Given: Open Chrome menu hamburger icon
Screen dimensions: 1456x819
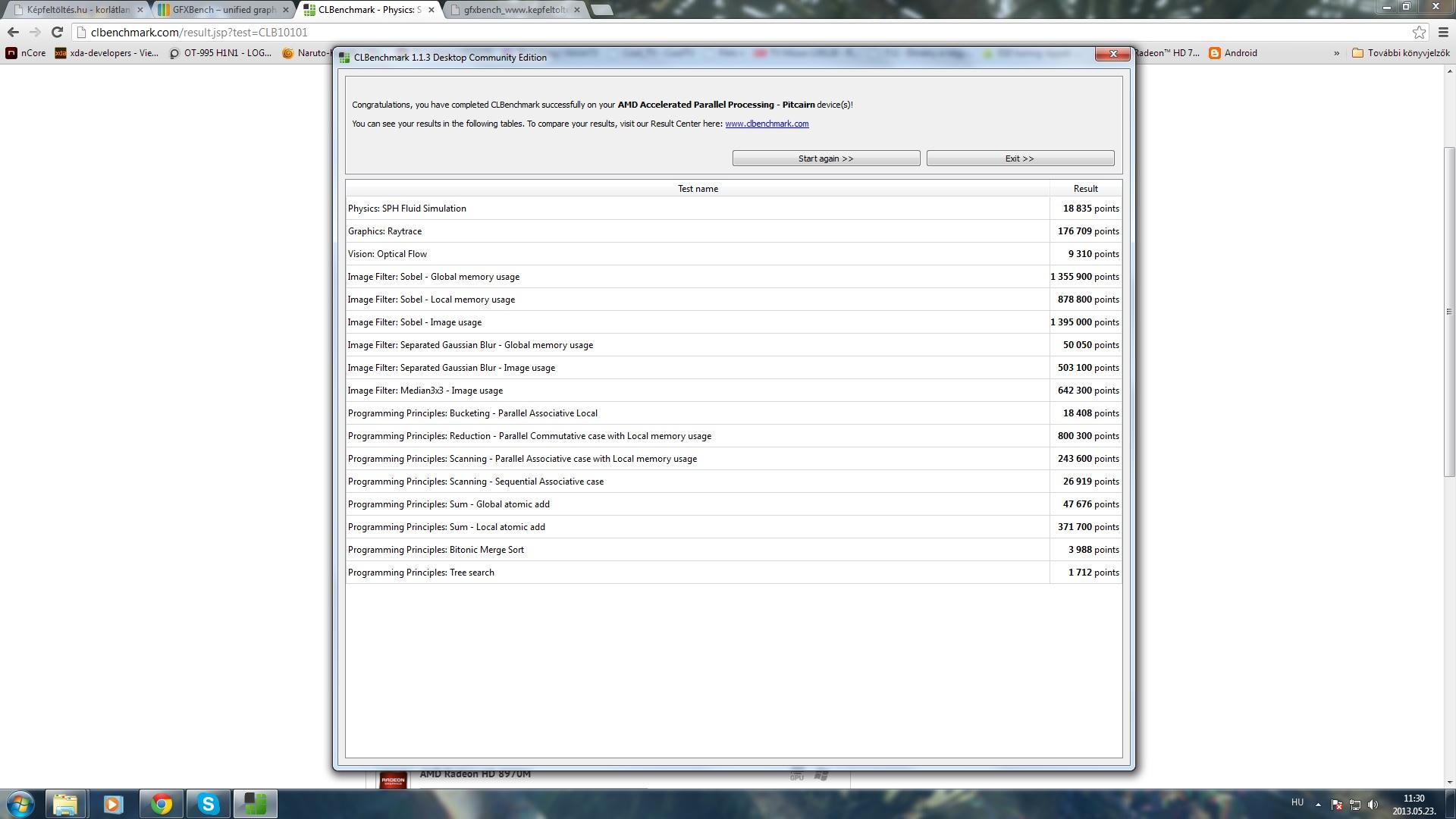Looking at the screenshot, I should pos(1443,32).
